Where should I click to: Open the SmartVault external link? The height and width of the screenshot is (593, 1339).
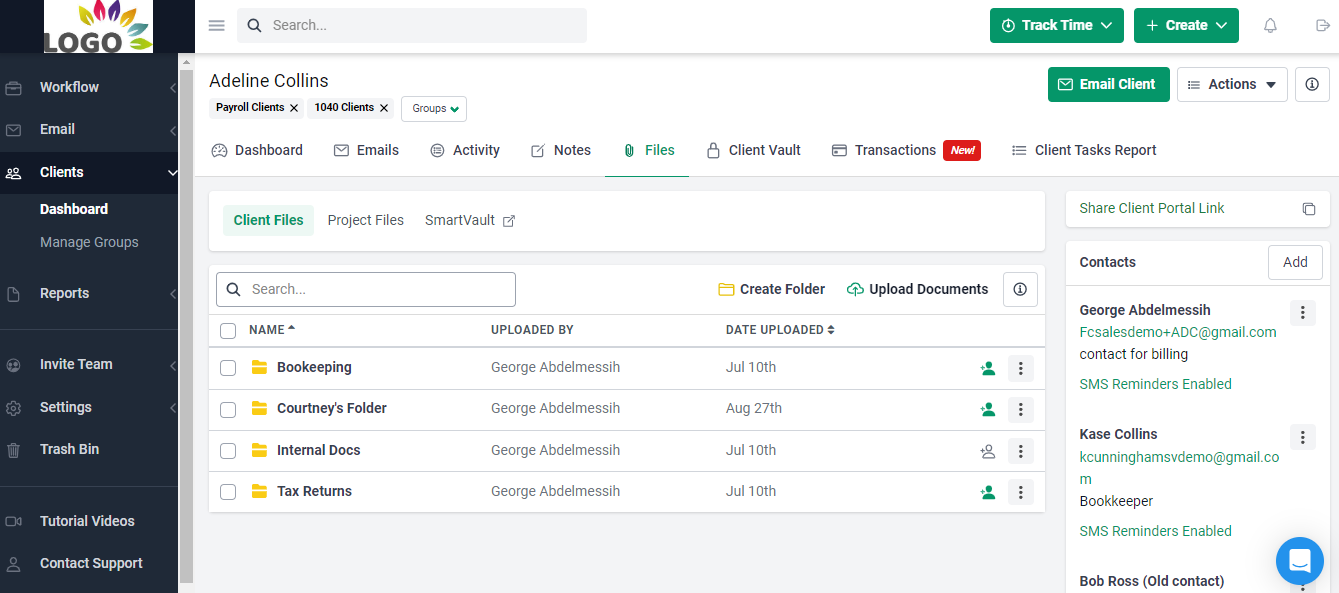pyautogui.click(x=470, y=220)
